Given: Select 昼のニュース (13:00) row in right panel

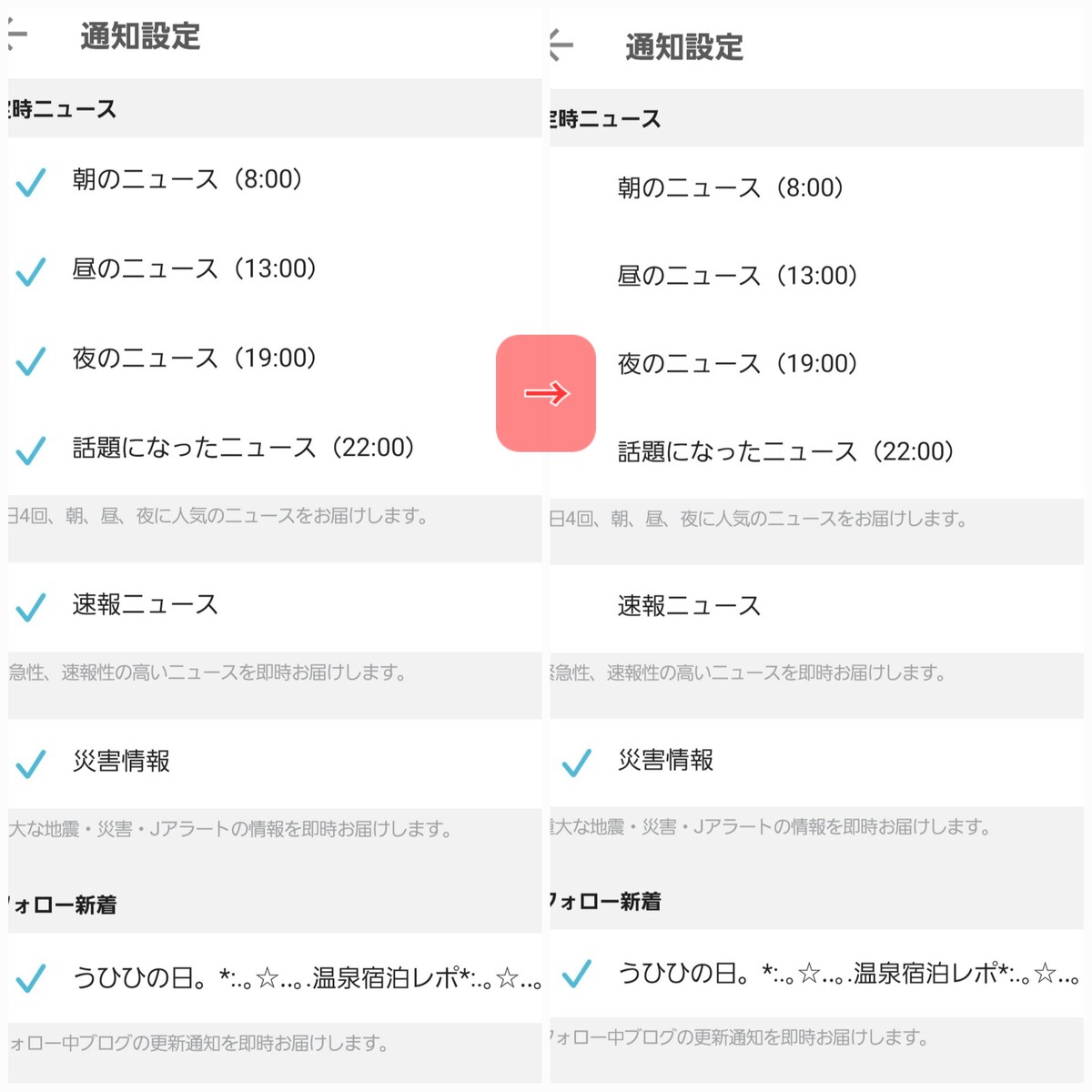Looking at the screenshot, I should pos(737,276).
